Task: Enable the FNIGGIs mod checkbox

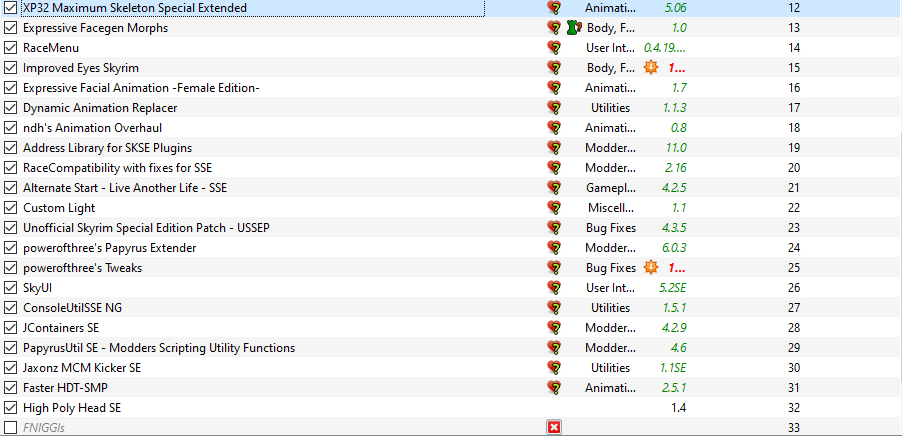Action: coord(10,427)
